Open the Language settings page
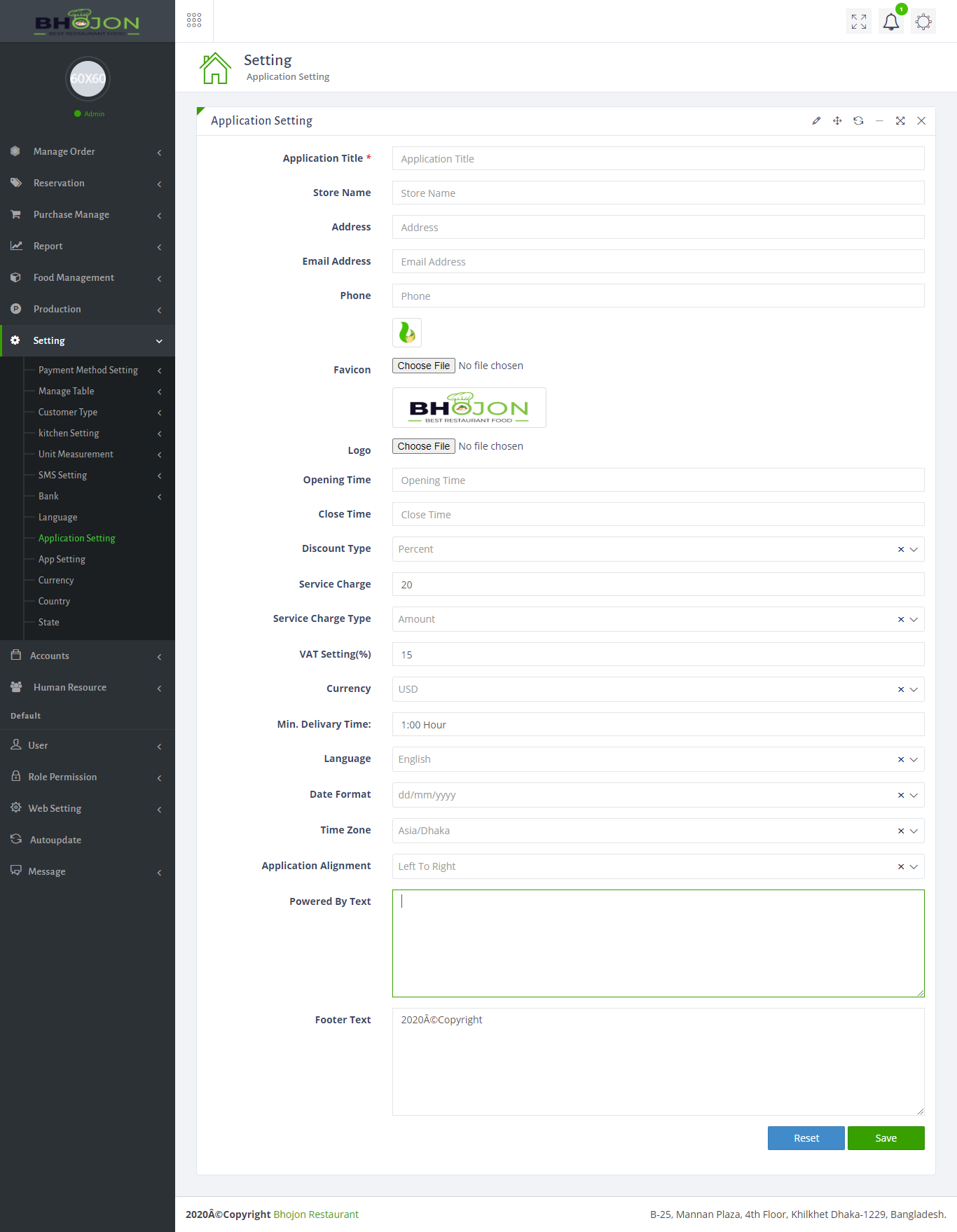 click(x=57, y=517)
